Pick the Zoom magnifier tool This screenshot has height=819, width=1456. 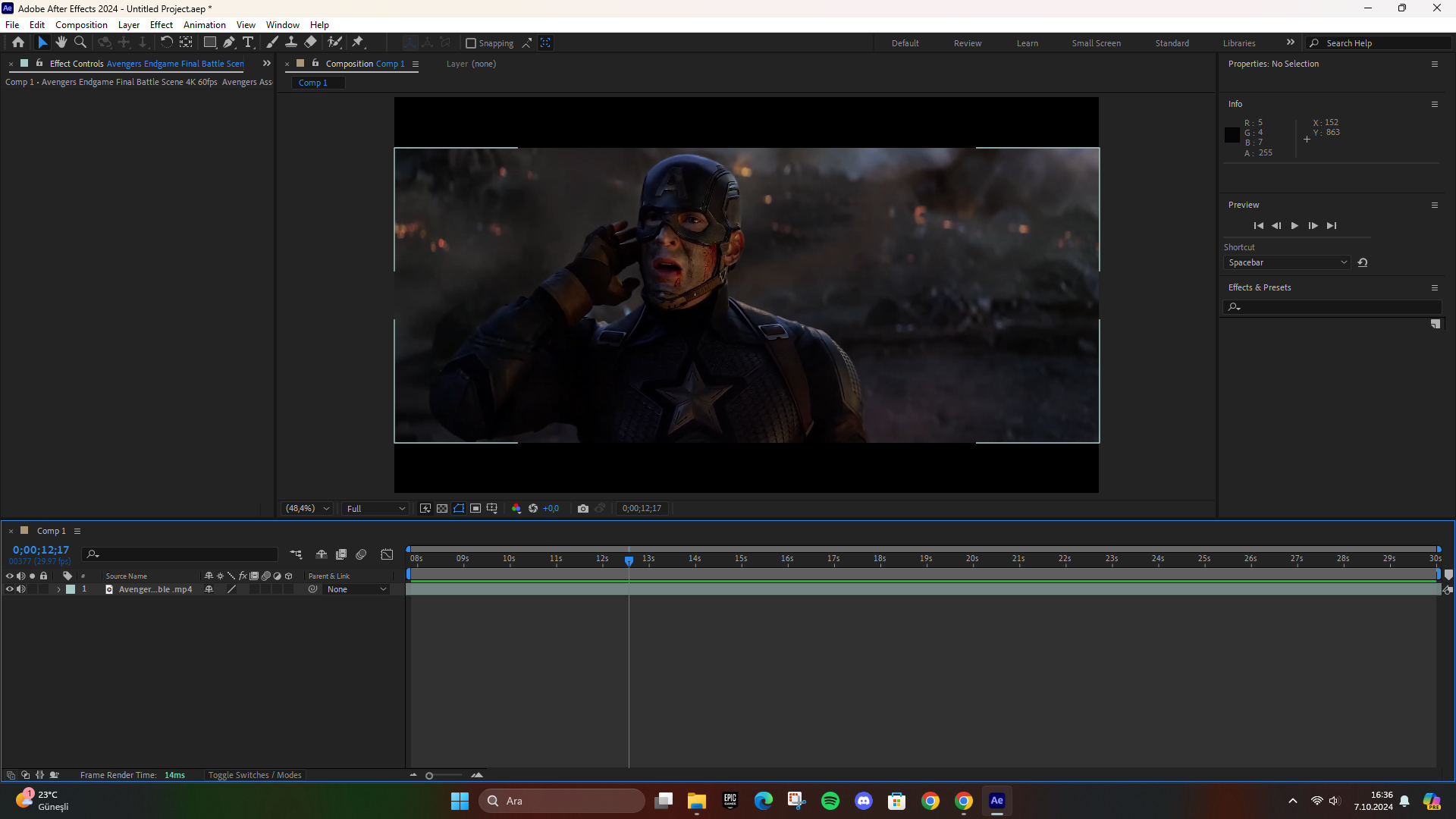80,42
